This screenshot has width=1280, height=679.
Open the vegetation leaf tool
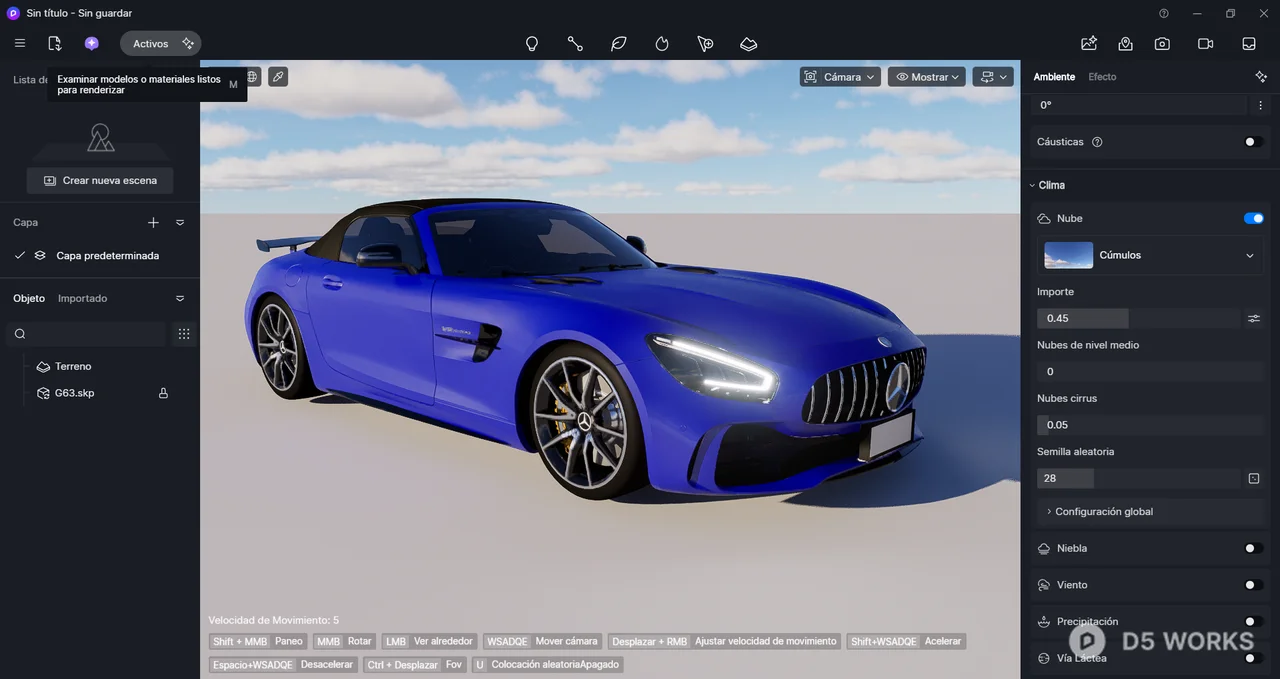619,44
